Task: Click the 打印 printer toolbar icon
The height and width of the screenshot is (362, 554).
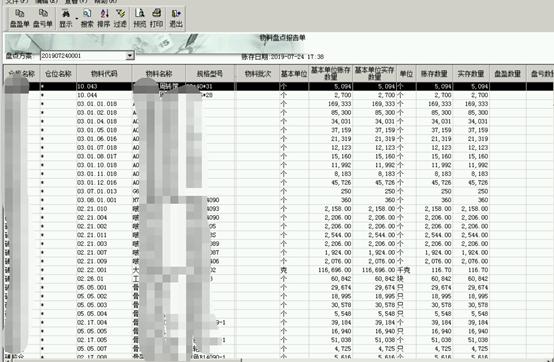Action: [156, 18]
